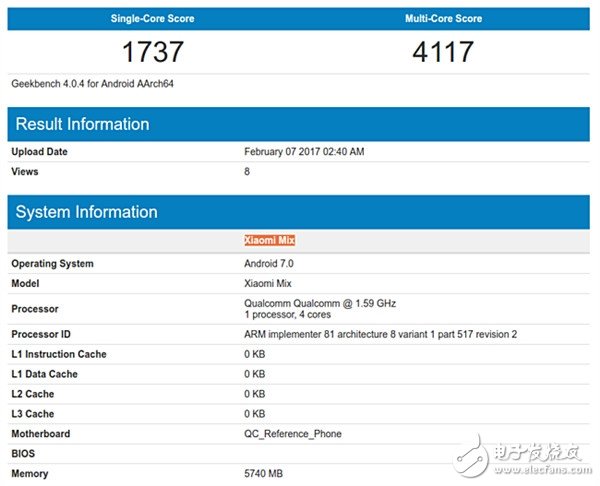The height and width of the screenshot is (486, 600).
Task: Click the 5740 MB memory value
Action: 265,474
